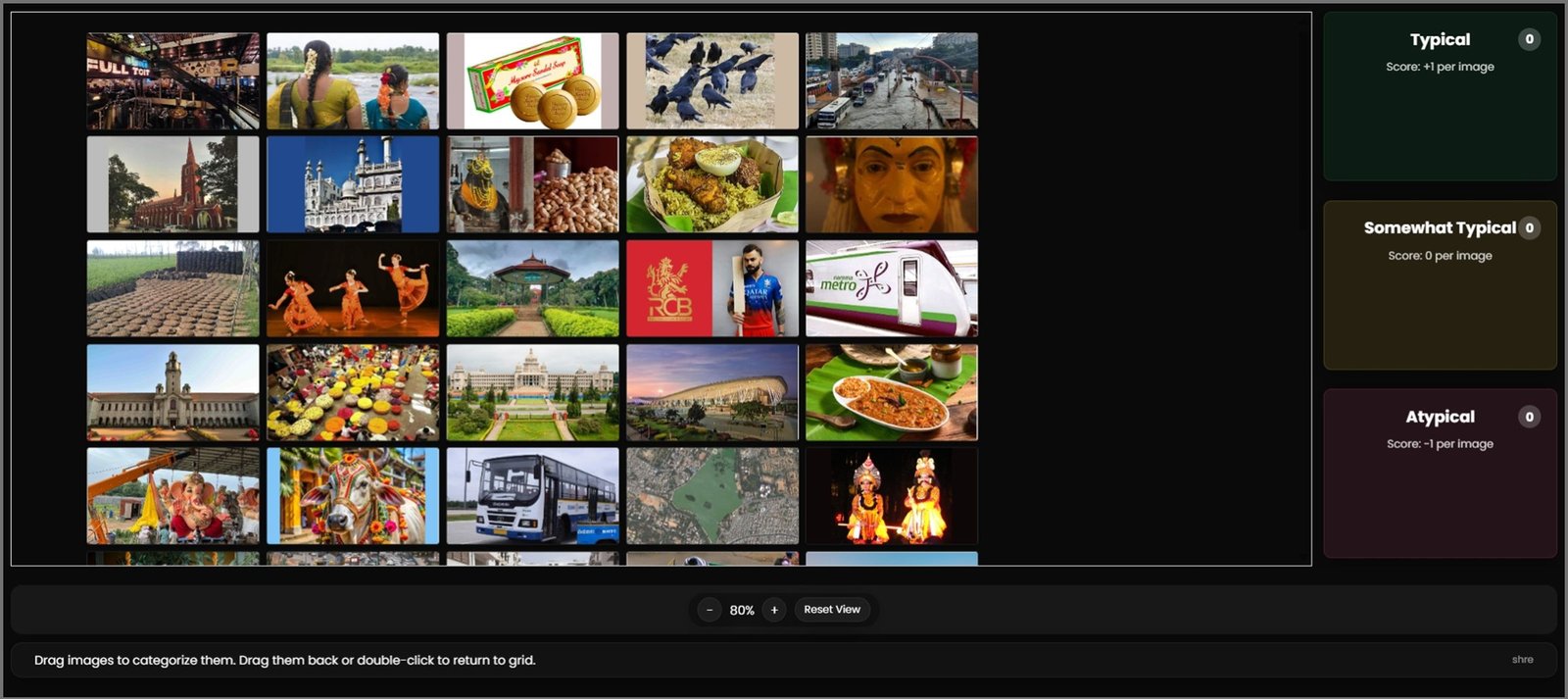Select the red church building image
Image resolution: width=1568 pixels, height=699 pixels.
point(172,184)
